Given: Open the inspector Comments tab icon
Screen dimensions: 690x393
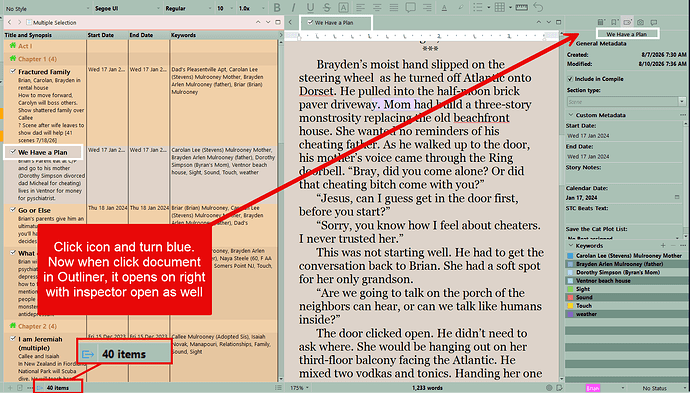Looking at the screenshot, I should point(654,22).
